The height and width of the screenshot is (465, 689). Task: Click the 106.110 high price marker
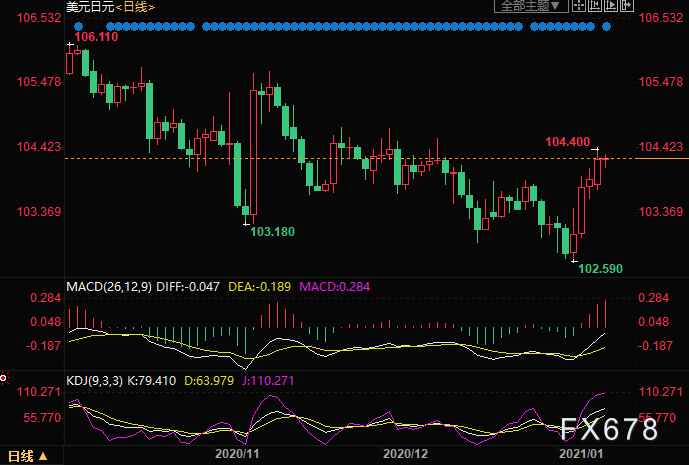(x=96, y=37)
